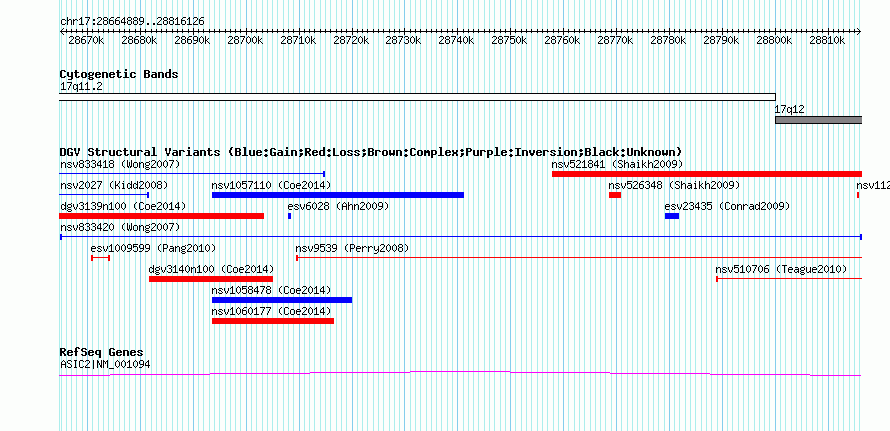Open nsv1058478 (Coe2014) label
The width and height of the screenshot is (890, 431).
point(271,291)
